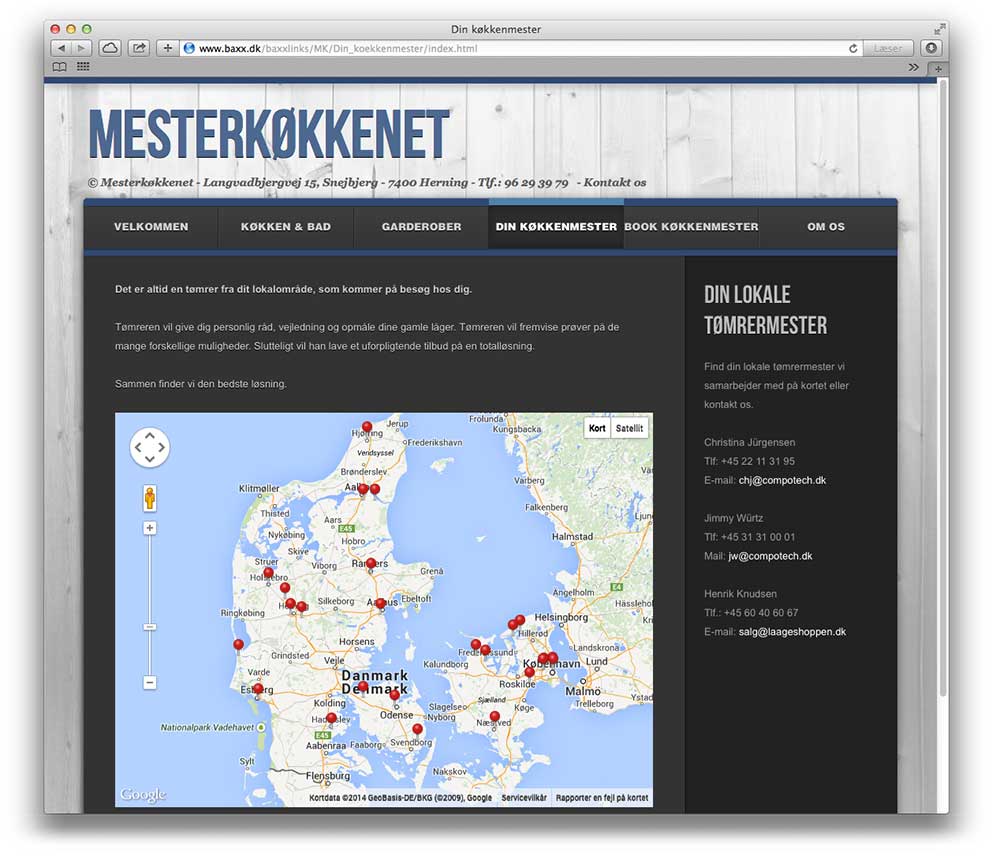Click the red pin at Næstved

pyautogui.click(x=494, y=717)
